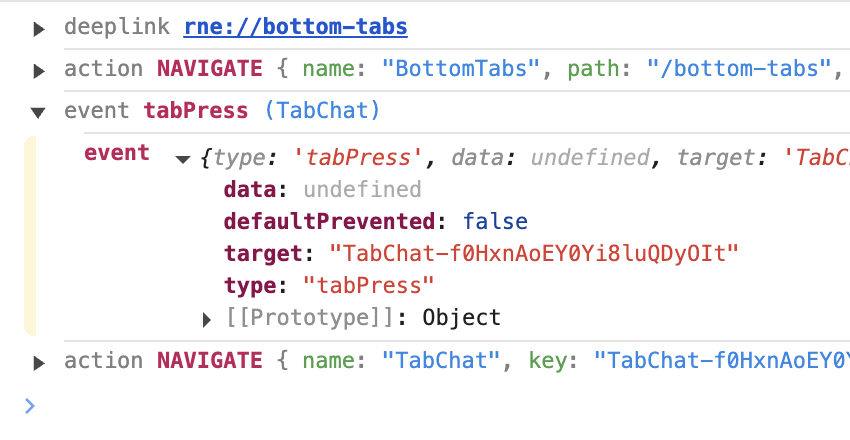
Task: Click the (TabChat) label in event header
Action: 322,110
